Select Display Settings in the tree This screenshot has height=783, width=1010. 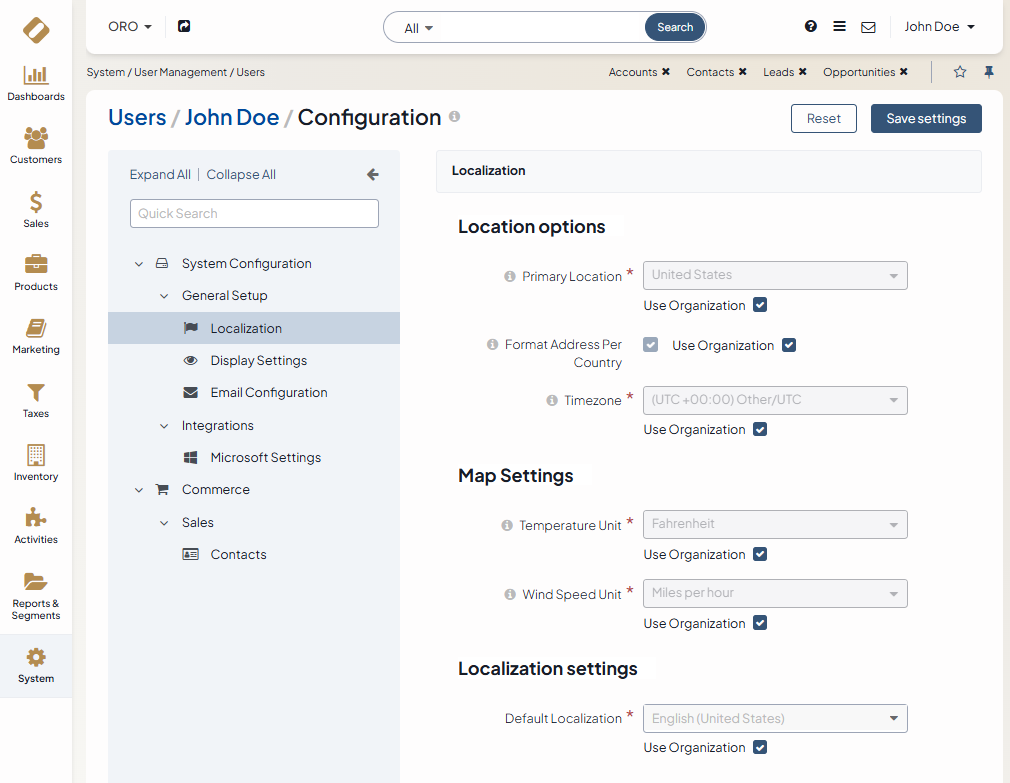[x=258, y=361]
